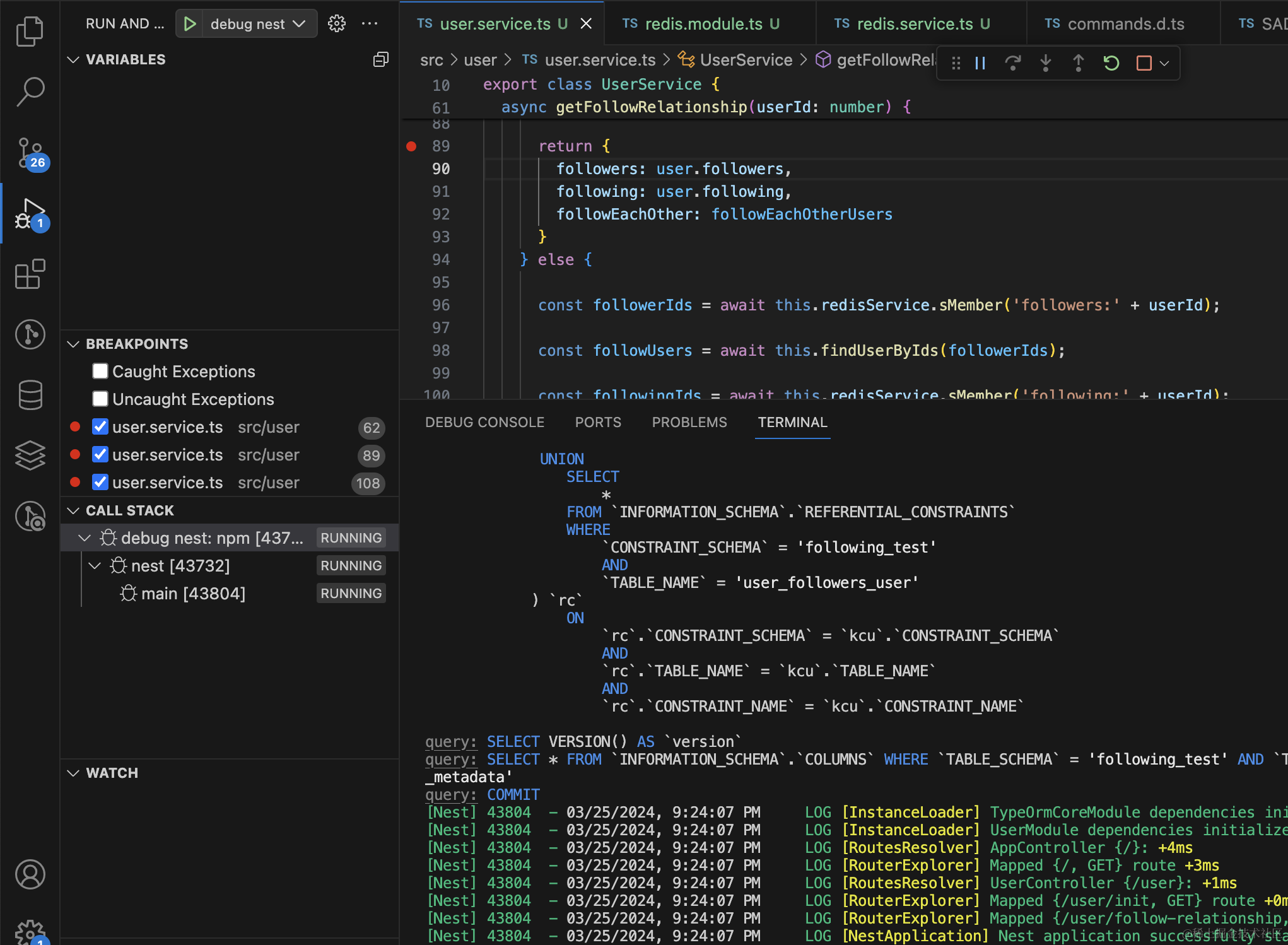1288x945 pixels.
Task: Start debugging with the green play button
Action: click(189, 24)
